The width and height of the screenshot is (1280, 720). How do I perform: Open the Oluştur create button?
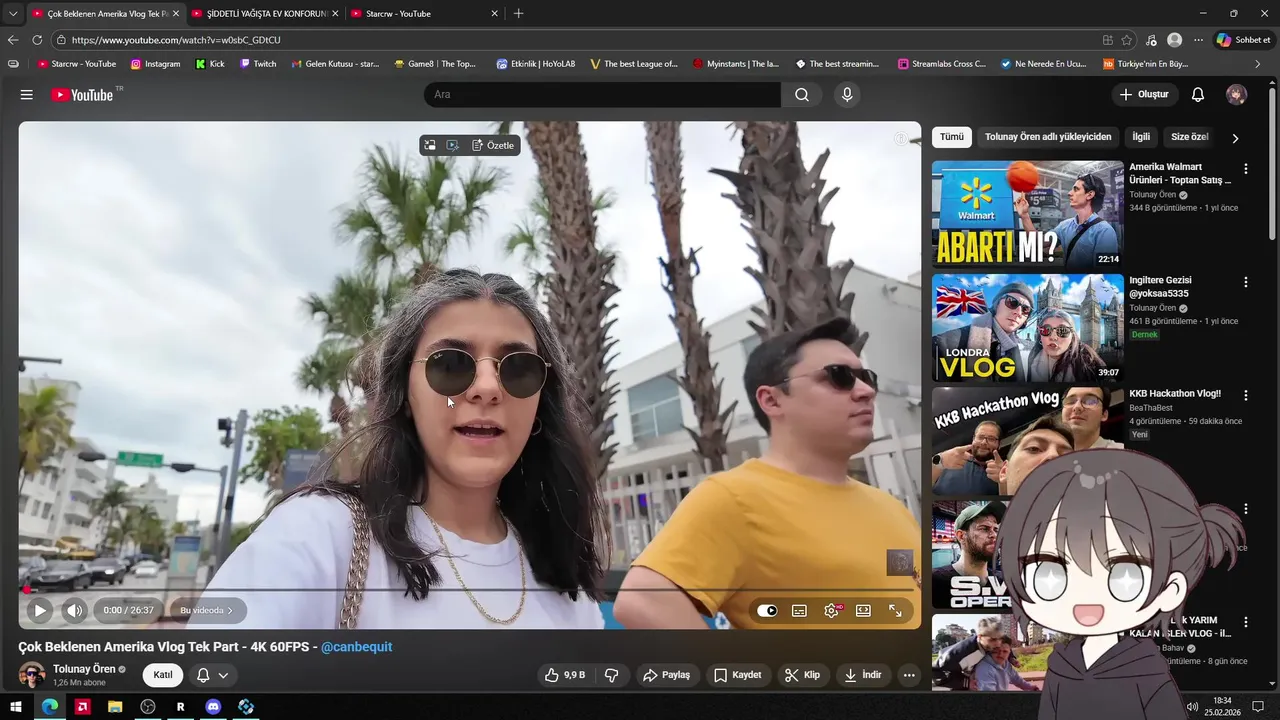(x=1144, y=95)
